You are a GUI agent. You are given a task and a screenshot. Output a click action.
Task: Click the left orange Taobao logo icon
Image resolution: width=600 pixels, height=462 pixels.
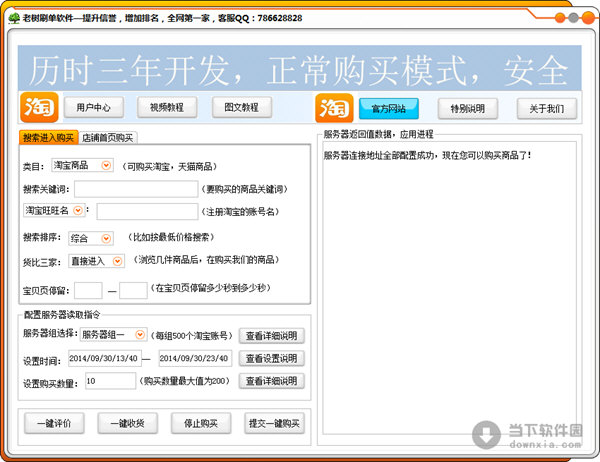[39, 107]
